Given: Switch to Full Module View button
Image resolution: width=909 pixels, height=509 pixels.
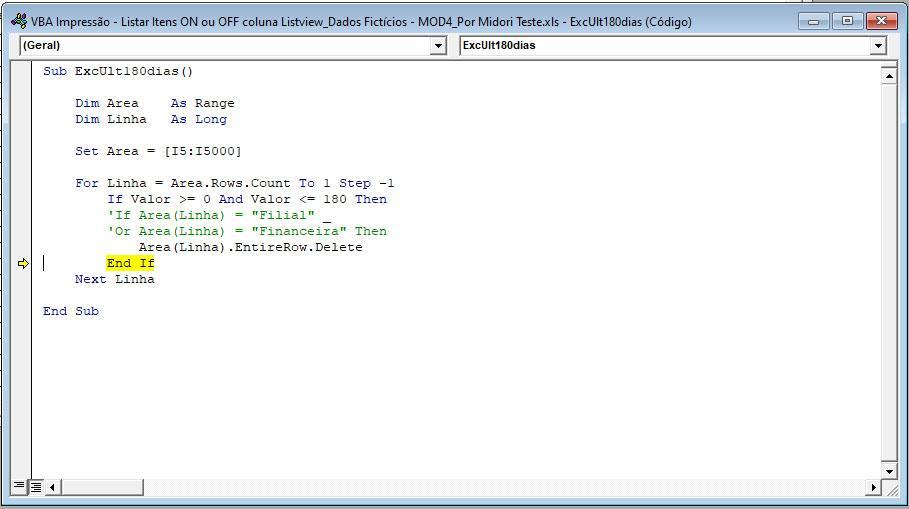Looking at the screenshot, I should pos(36,487).
